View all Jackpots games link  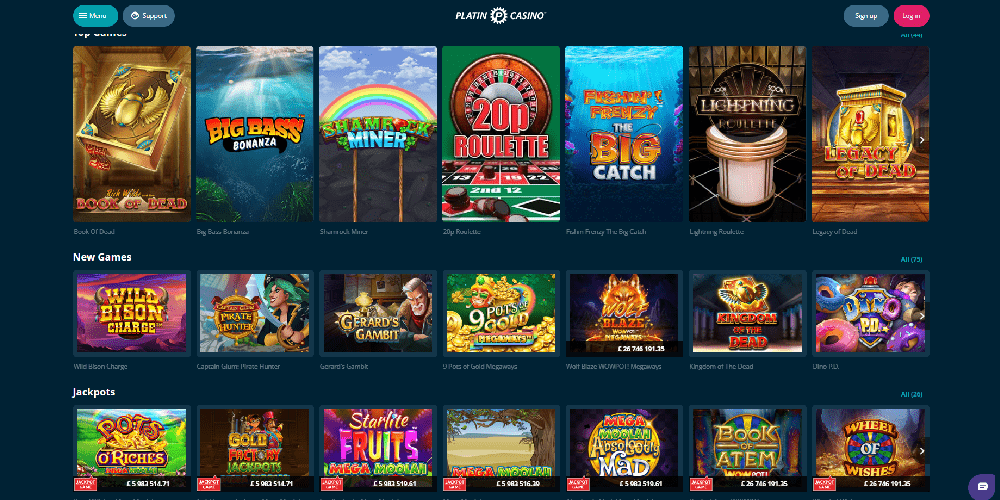coord(911,395)
